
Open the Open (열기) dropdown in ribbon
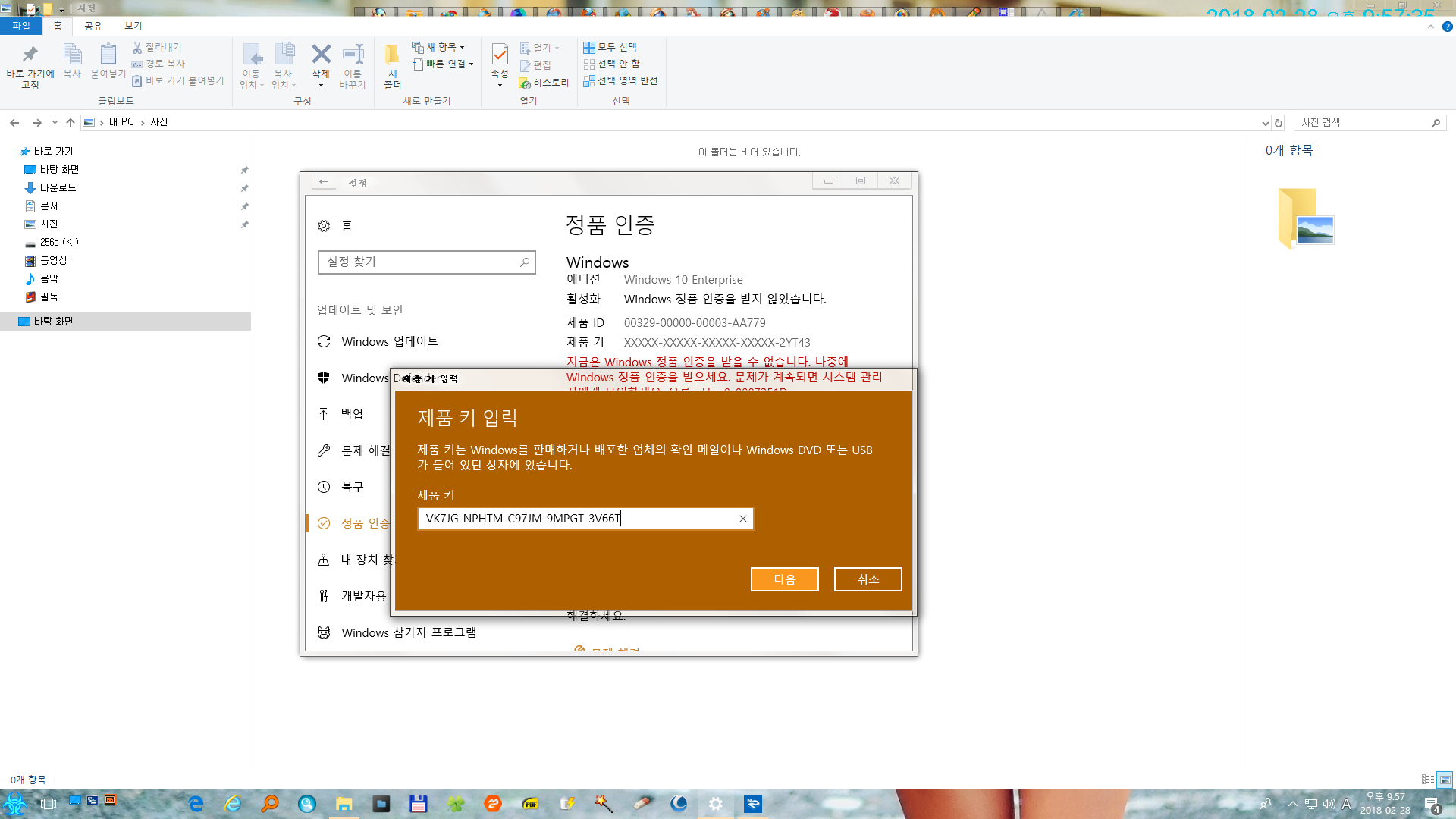click(540, 48)
